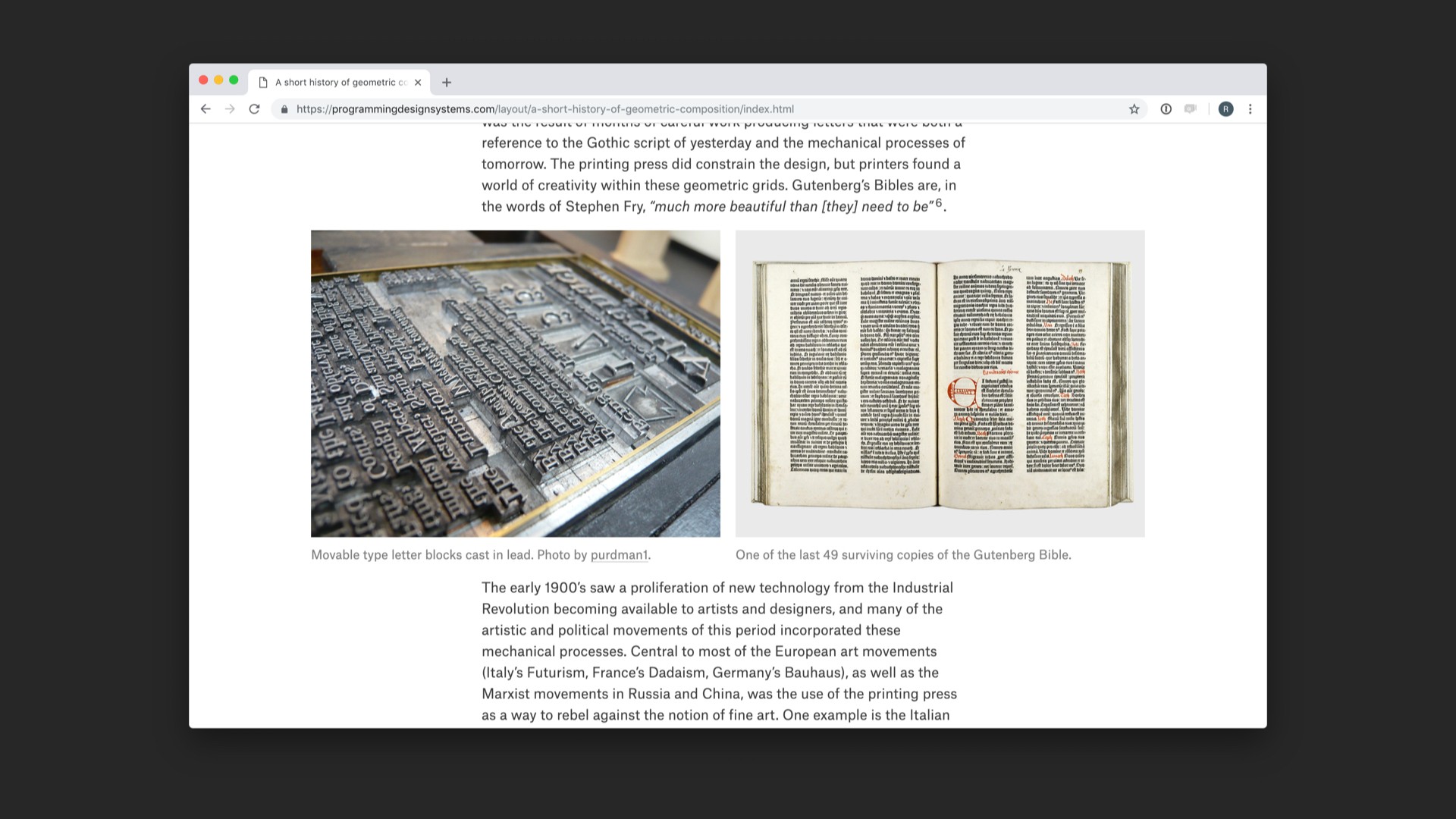Image resolution: width=1456 pixels, height=819 pixels.
Task: Minimize the window with yellow button
Action: point(218,80)
